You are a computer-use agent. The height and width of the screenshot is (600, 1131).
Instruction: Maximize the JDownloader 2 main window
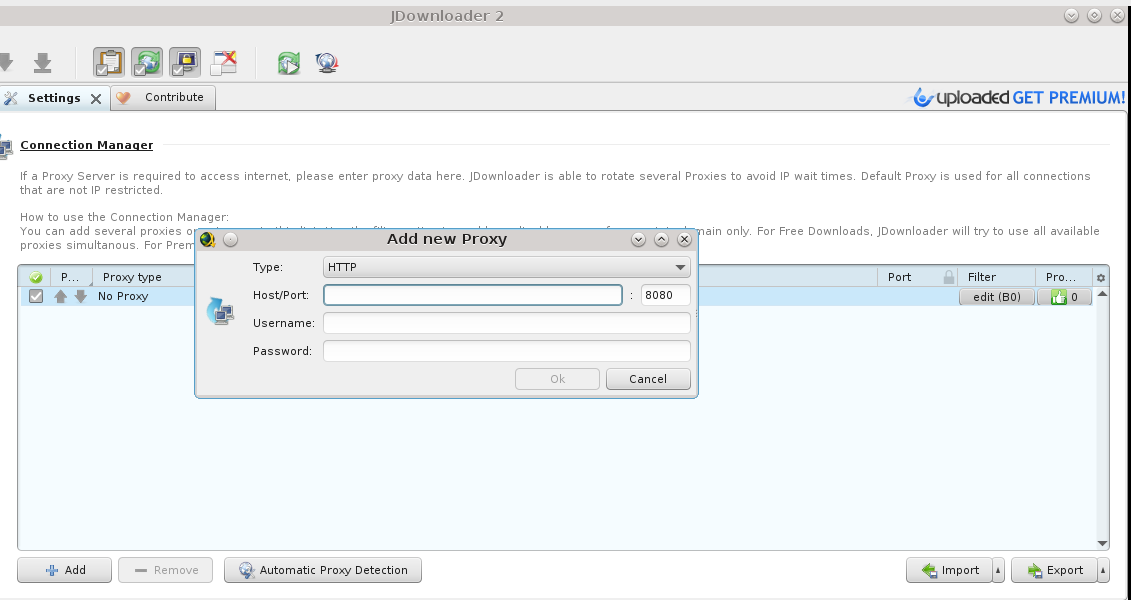(1094, 16)
